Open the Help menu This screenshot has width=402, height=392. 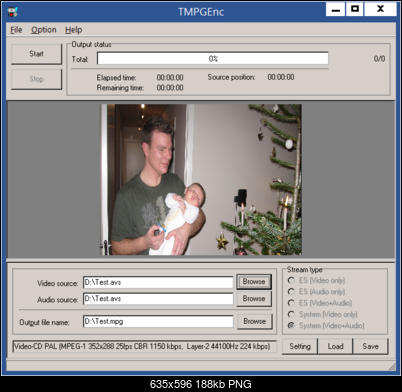[x=73, y=30]
